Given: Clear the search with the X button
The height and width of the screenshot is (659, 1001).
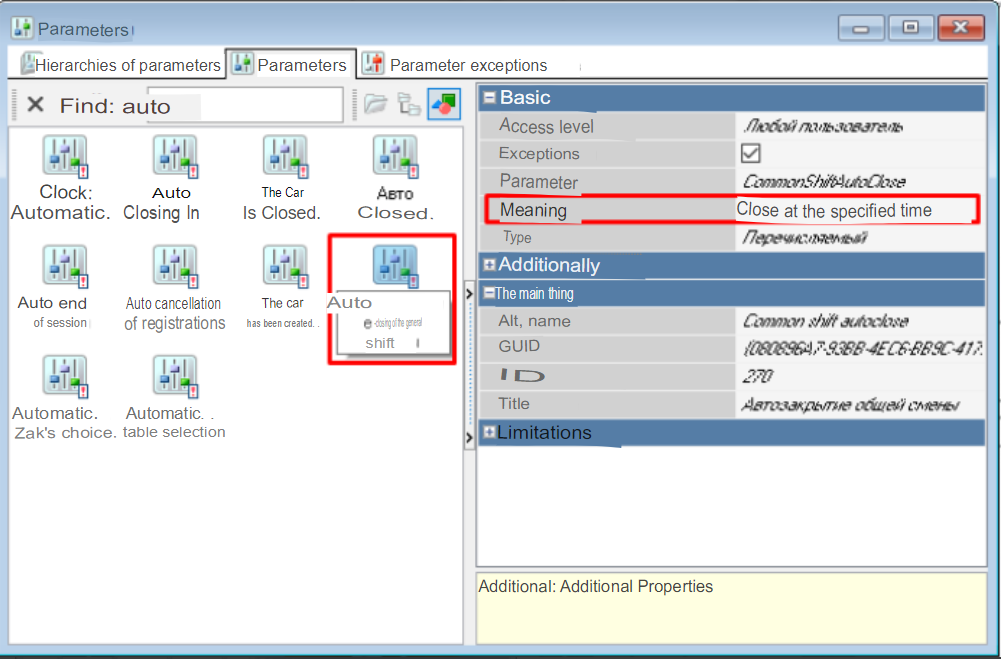Looking at the screenshot, I should pos(36,105).
